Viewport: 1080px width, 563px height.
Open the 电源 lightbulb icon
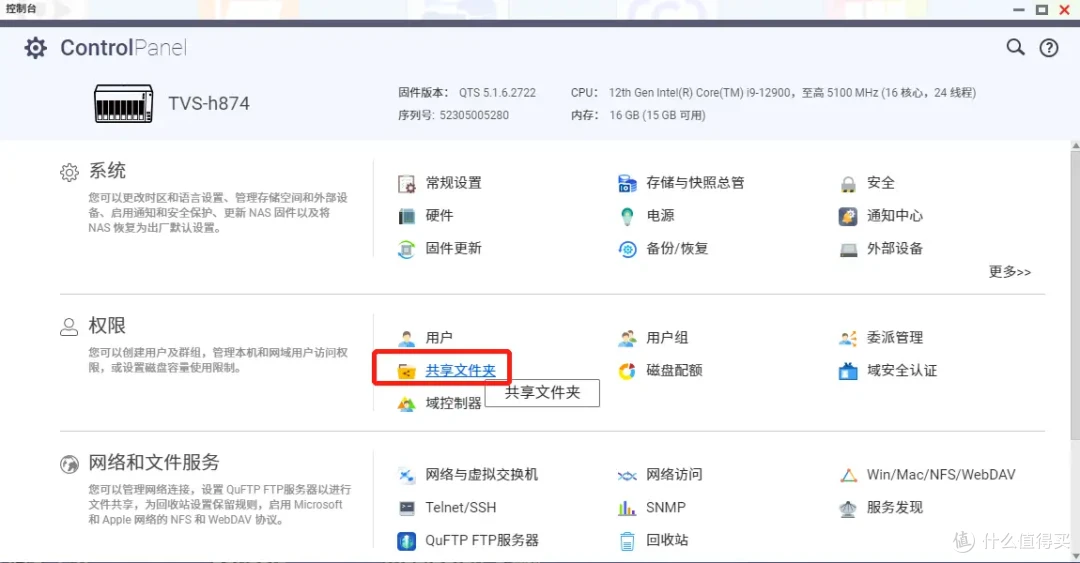click(x=627, y=216)
